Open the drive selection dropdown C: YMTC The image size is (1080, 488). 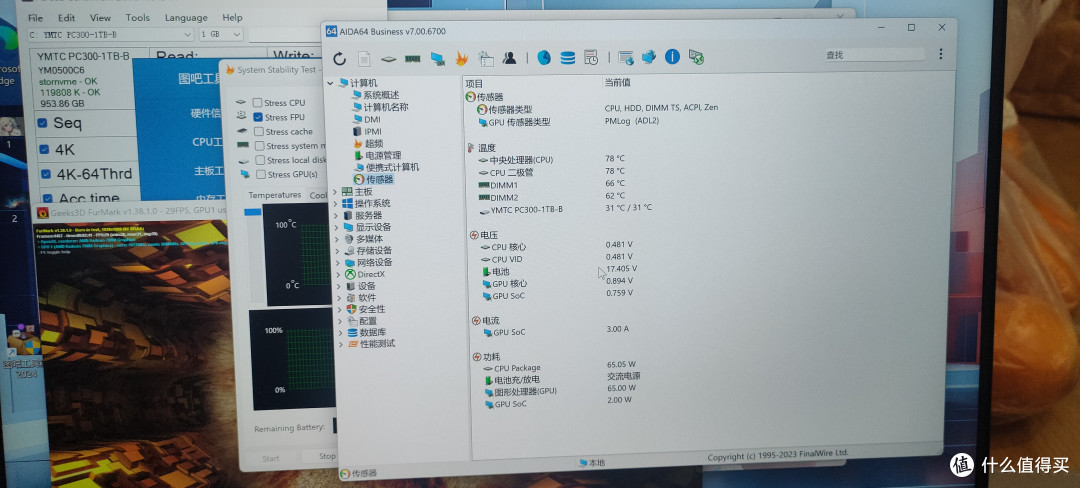point(110,34)
